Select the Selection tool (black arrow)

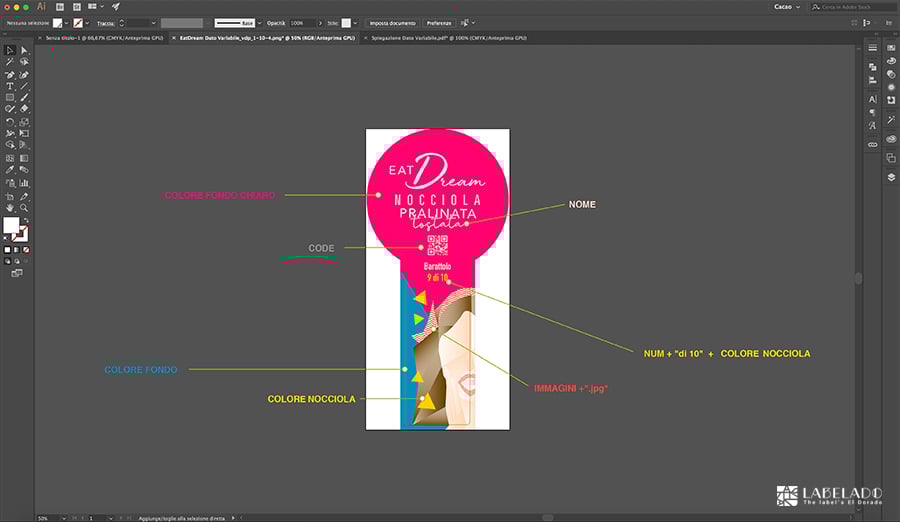(10, 51)
